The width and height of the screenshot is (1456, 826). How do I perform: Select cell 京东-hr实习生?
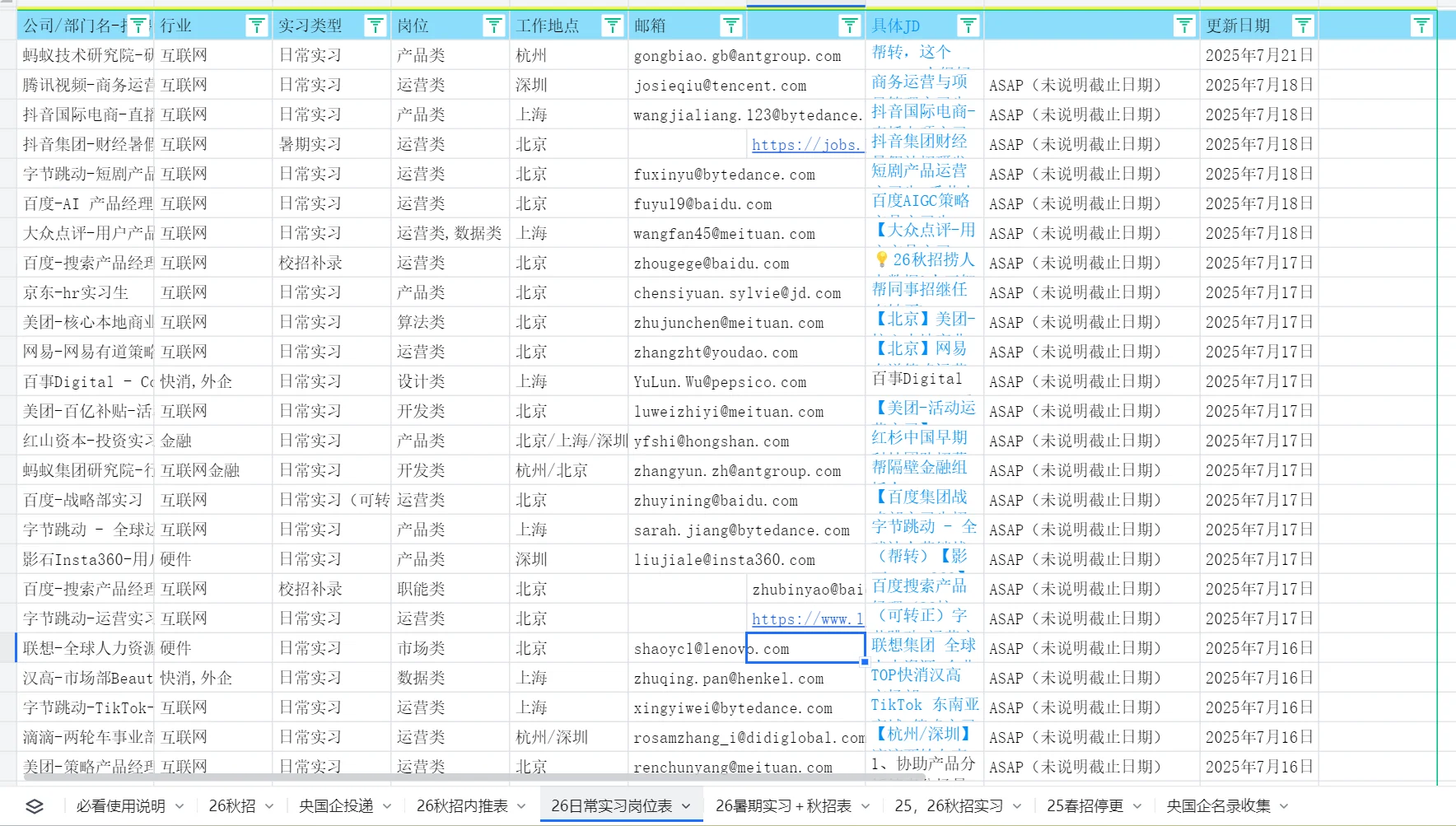pyautogui.click(x=85, y=293)
